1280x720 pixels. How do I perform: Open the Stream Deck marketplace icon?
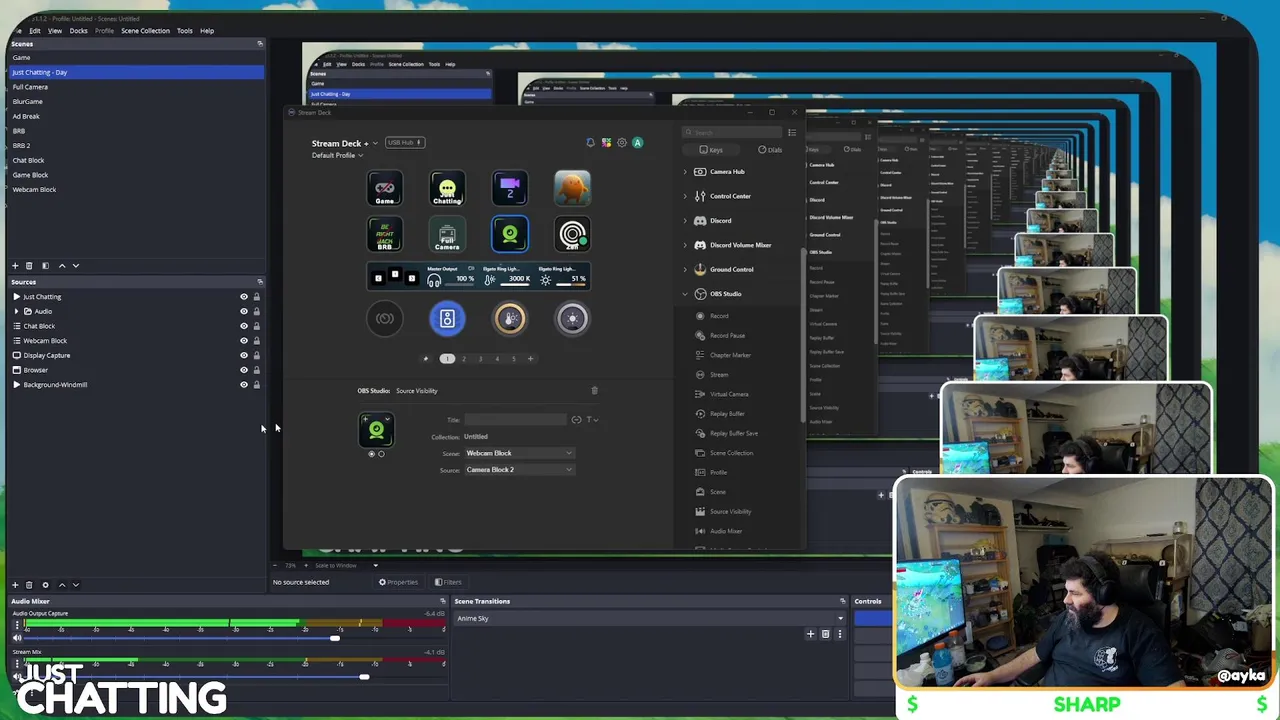tap(606, 143)
